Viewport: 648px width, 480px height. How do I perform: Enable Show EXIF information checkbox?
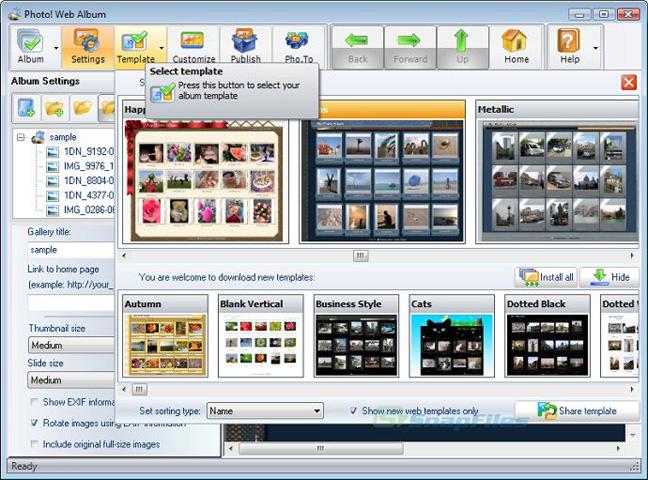(35, 402)
